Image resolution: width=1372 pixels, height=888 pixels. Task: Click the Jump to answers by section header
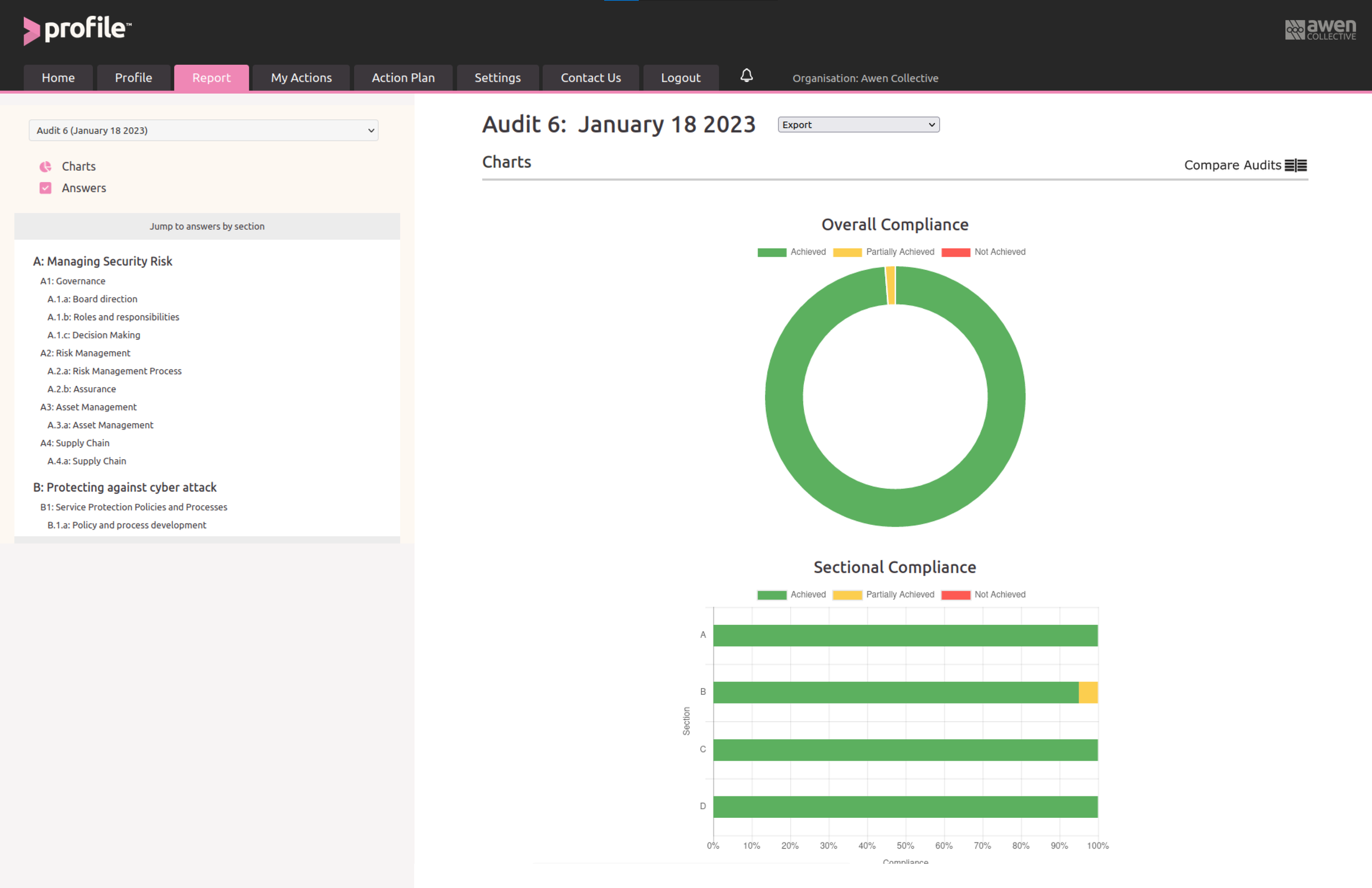tap(207, 227)
